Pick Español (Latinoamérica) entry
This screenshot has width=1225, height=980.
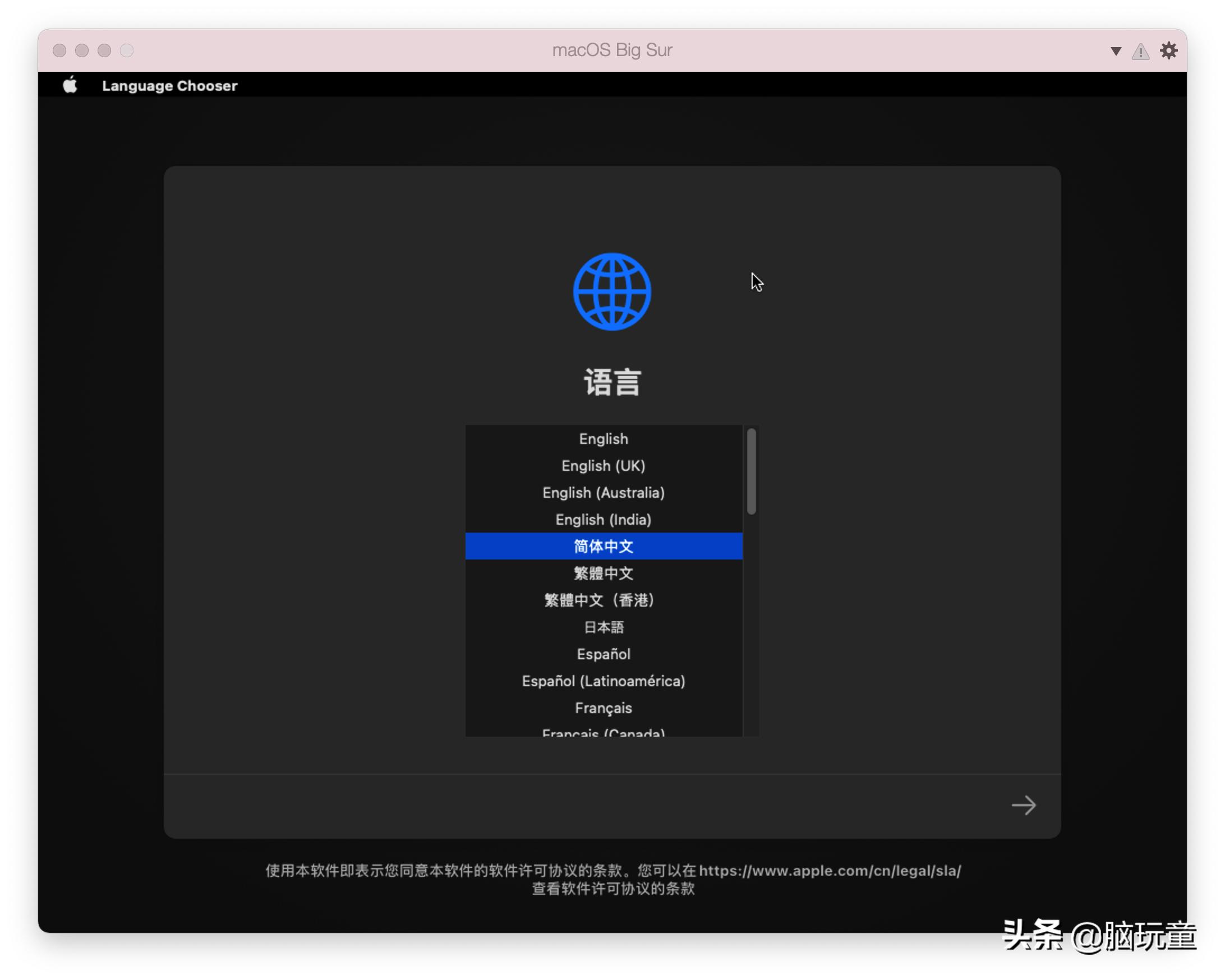point(604,681)
